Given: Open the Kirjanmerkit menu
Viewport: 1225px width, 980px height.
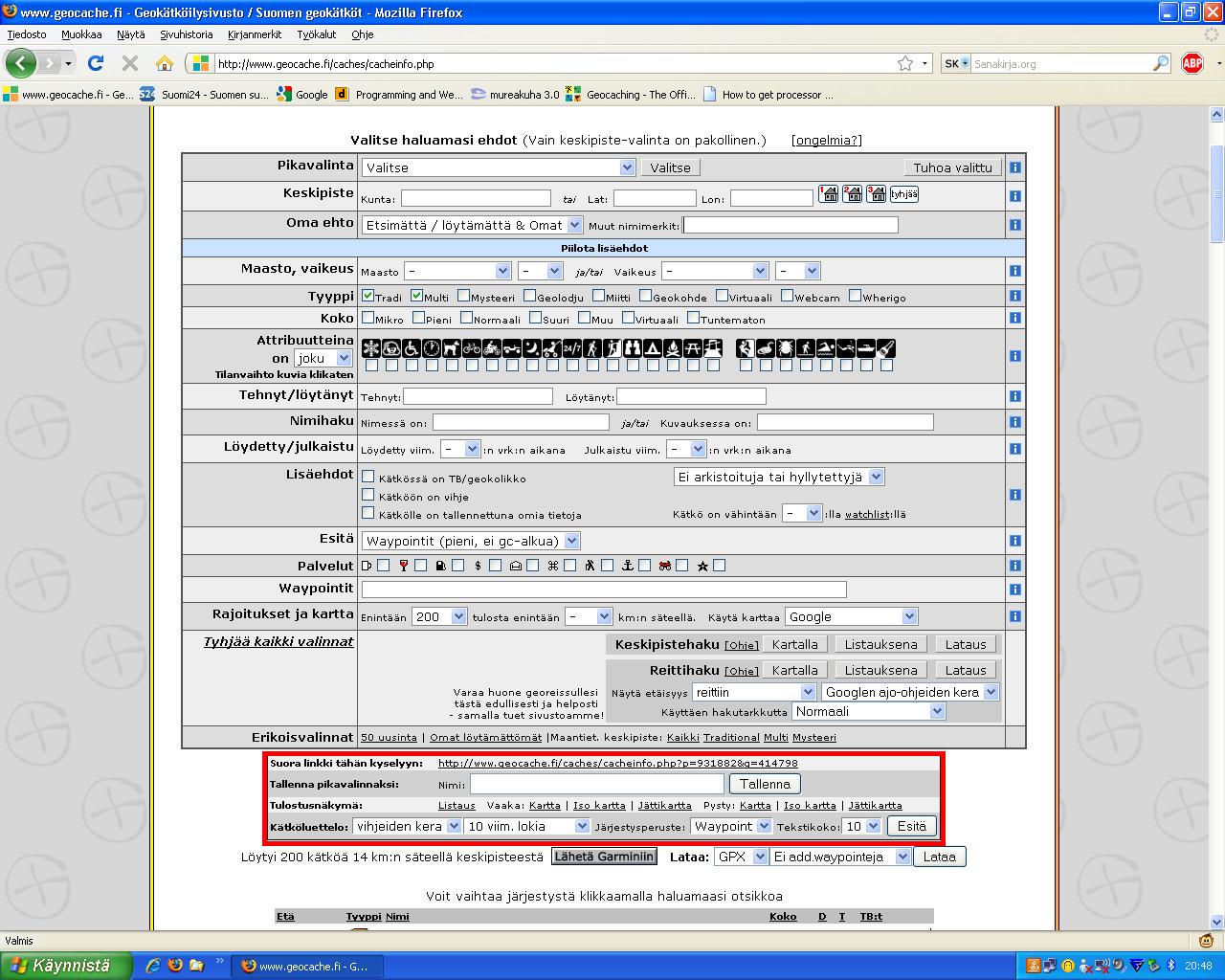Looking at the screenshot, I should [x=255, y=34].
